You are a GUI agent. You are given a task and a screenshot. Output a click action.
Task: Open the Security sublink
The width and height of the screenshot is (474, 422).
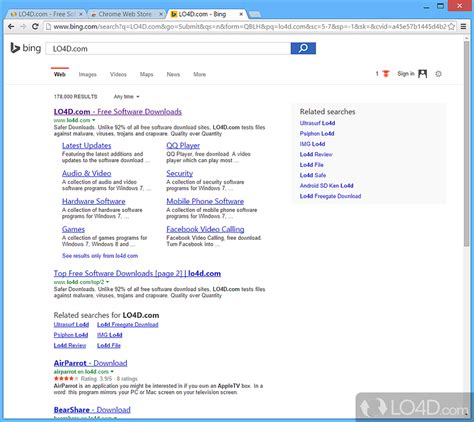[x=180, y=173]
